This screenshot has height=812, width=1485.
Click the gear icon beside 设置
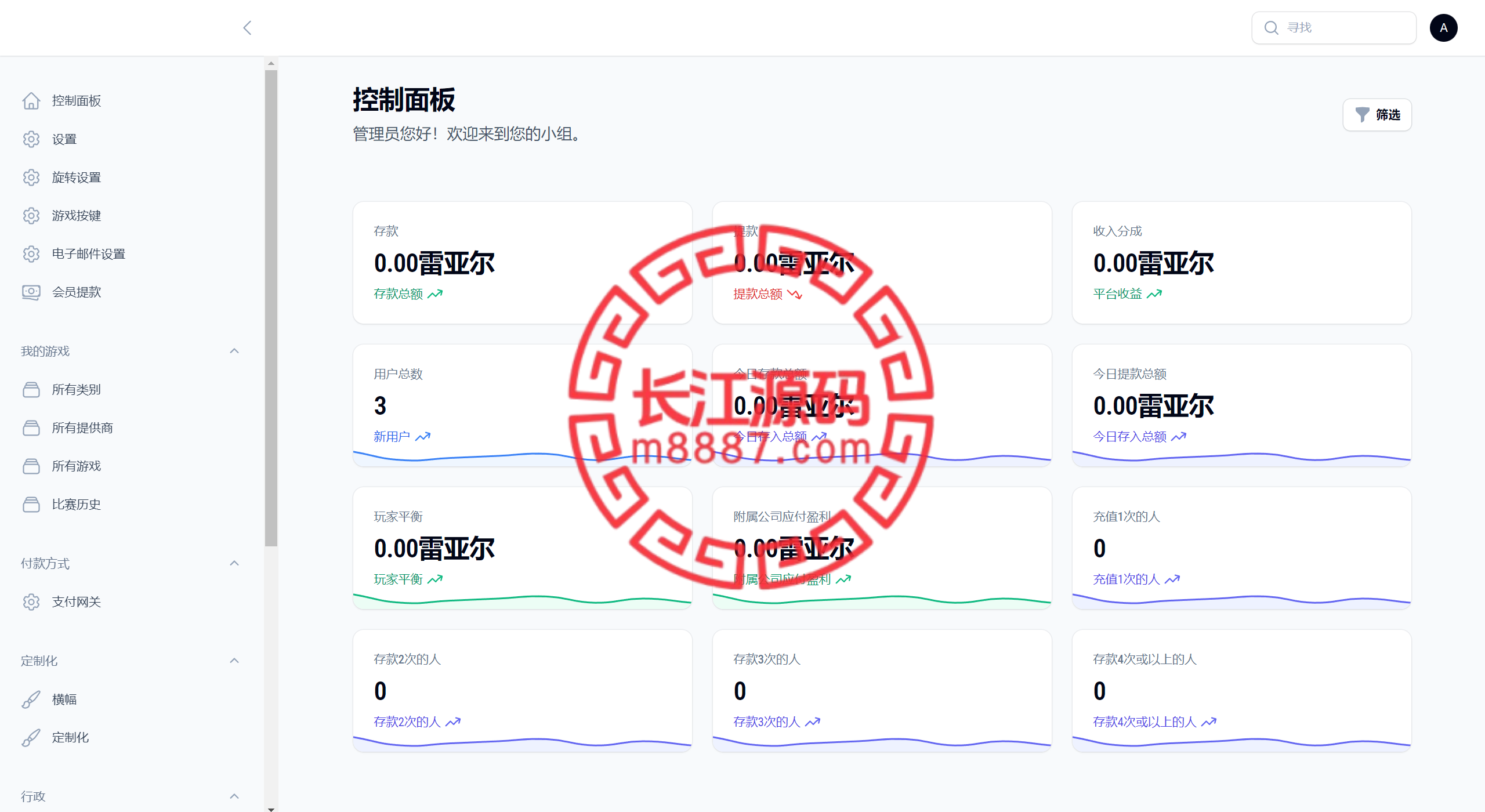(31, 139)
